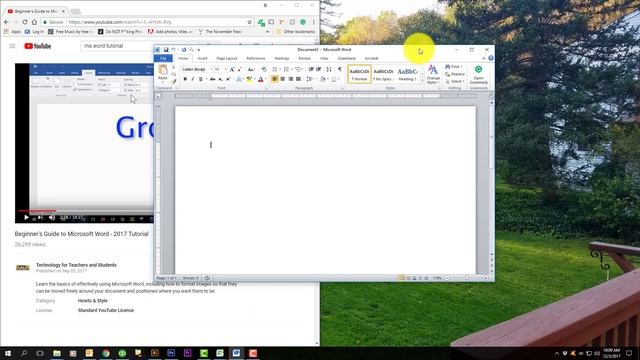
Task: Click the Chrome address bar URL
Action: [120, 22]
